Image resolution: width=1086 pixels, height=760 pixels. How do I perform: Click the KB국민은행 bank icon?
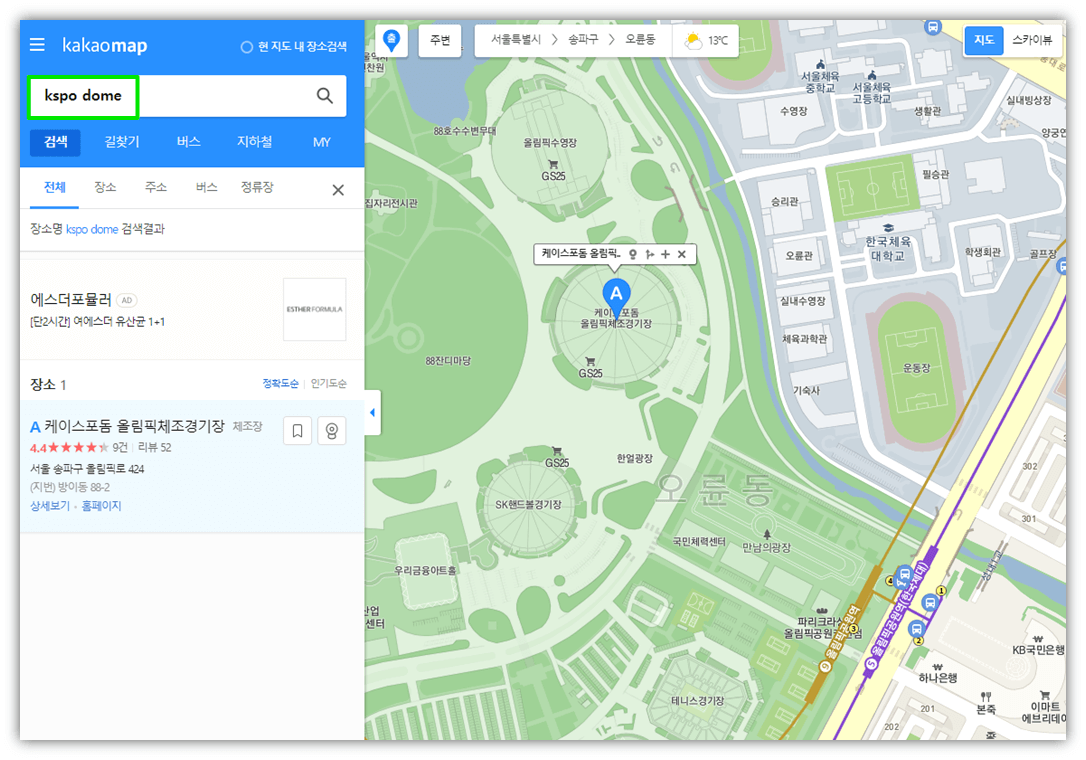click(1037, 639)
